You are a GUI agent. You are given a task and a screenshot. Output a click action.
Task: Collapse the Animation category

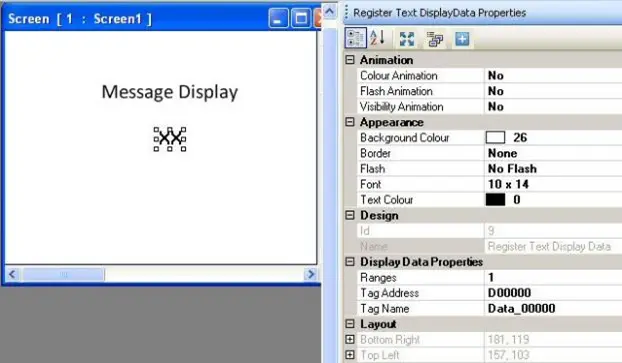(350, 60)
